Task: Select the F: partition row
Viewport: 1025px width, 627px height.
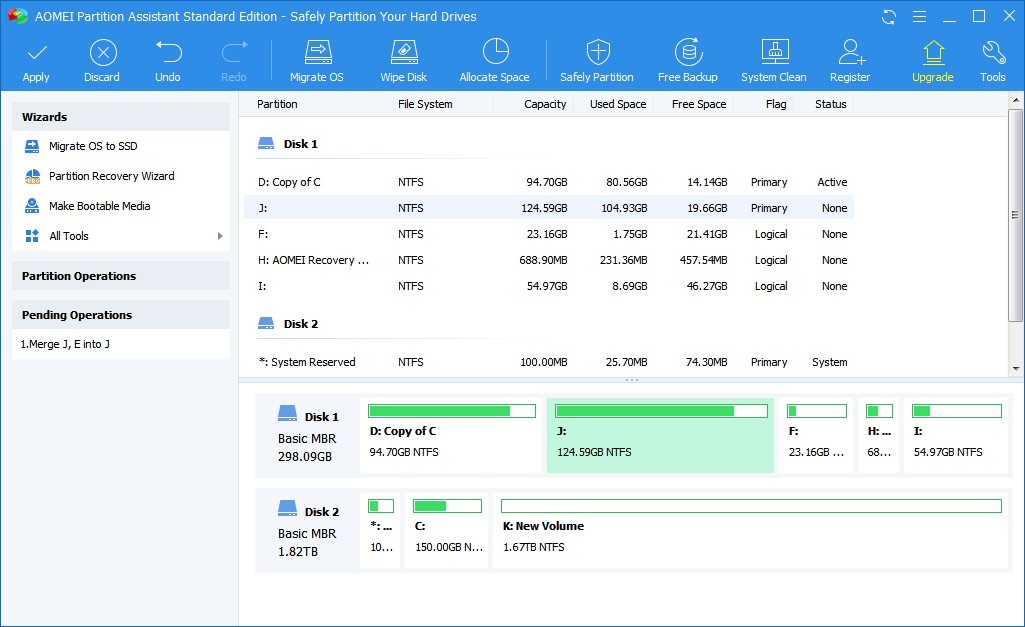Action: pos(549,235)
